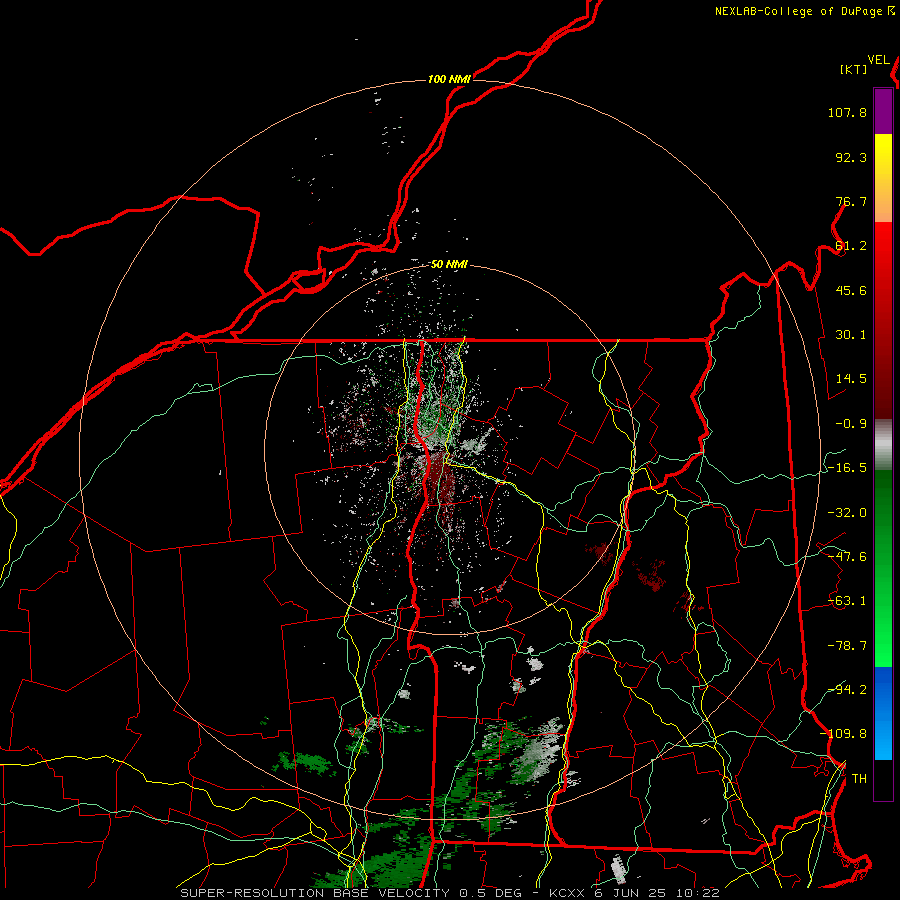Click the purple segment of the color bar
Screen dimensions: 900x900
tap(883, 111)
